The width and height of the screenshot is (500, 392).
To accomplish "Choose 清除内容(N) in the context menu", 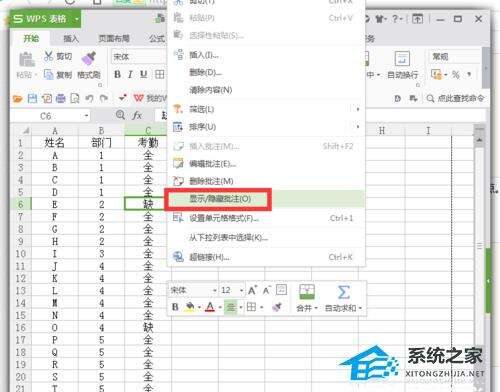I will click(x=266, y=90).
